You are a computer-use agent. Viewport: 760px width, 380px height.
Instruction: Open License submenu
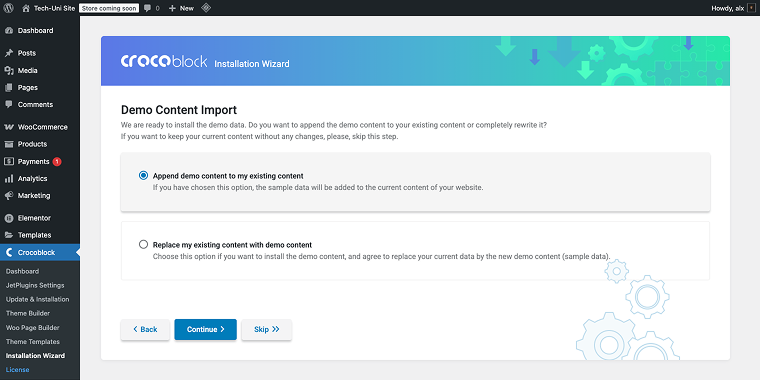[17, 370]
